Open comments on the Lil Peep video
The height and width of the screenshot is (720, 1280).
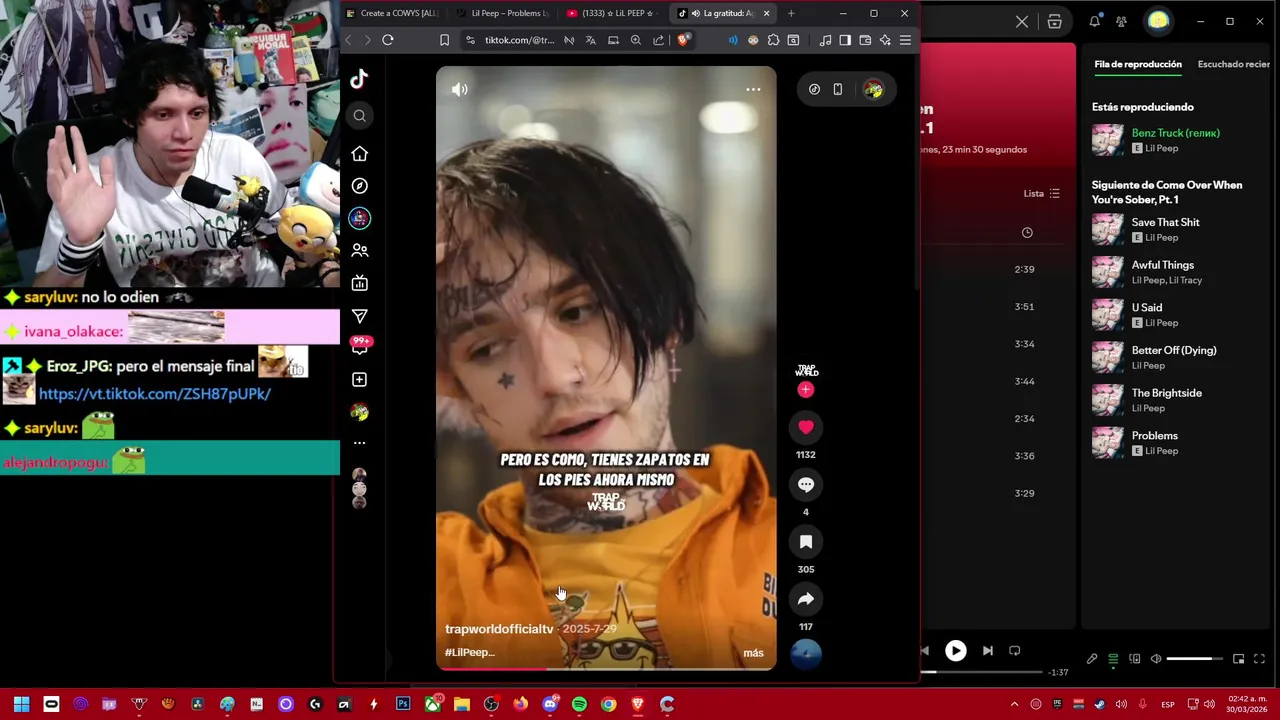pos(806,485)
